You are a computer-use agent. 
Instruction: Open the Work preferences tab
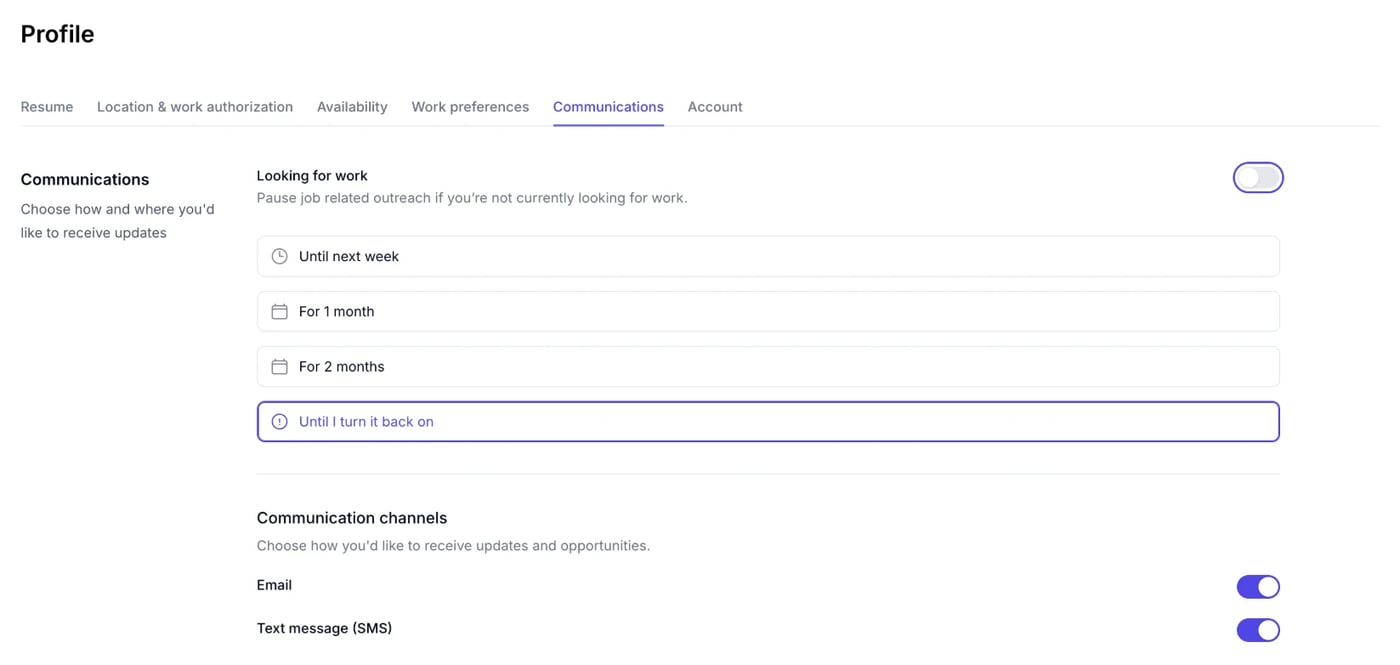pos(470,106)
